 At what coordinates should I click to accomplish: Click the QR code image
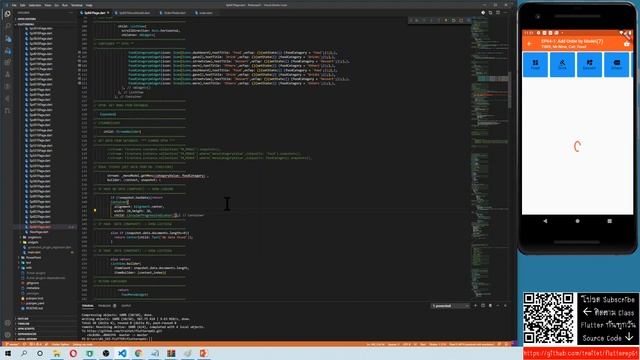[x=549, y=318]
